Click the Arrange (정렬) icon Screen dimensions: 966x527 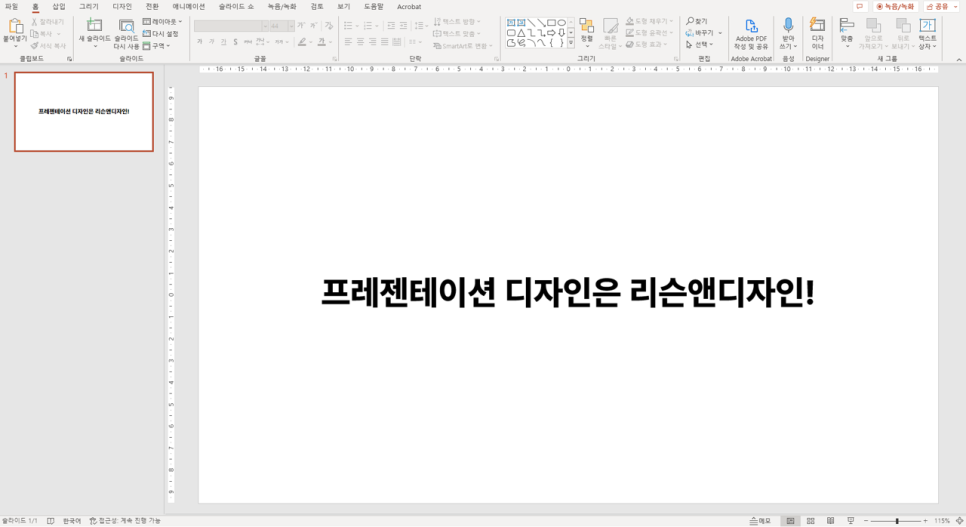tap(586, 26)
